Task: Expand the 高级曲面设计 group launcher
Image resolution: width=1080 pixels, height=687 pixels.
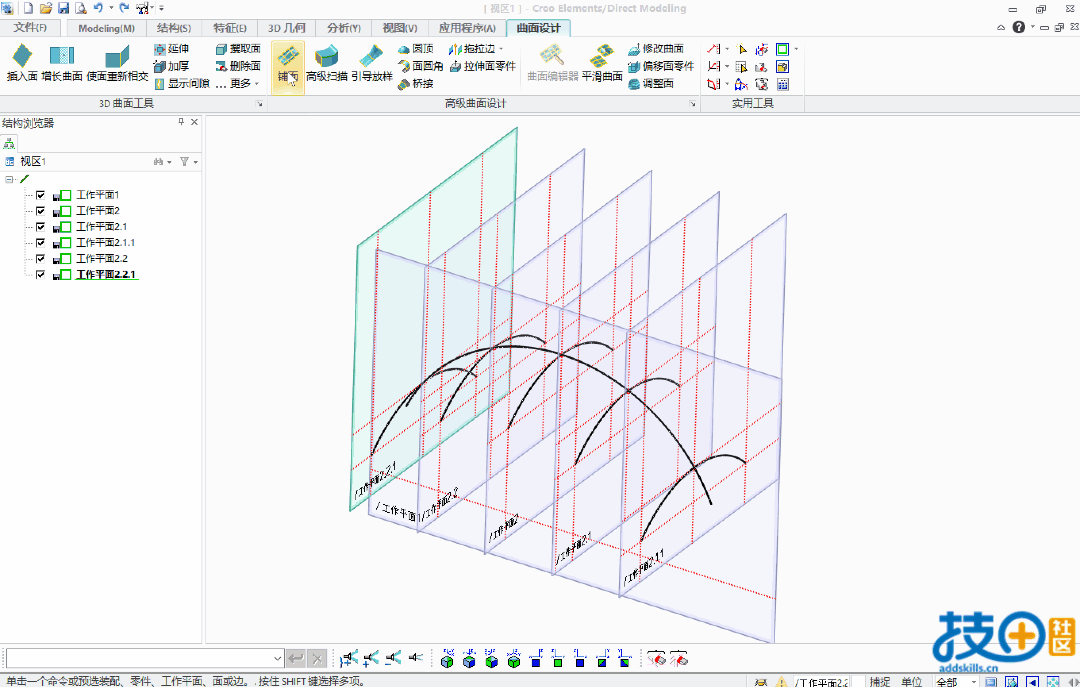Action: [692, 104]
